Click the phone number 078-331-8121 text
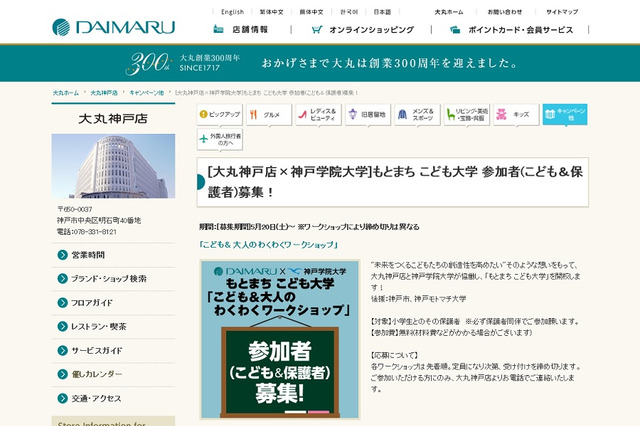The width and height of the screenshot is (640, 426). tap(94, 232)
